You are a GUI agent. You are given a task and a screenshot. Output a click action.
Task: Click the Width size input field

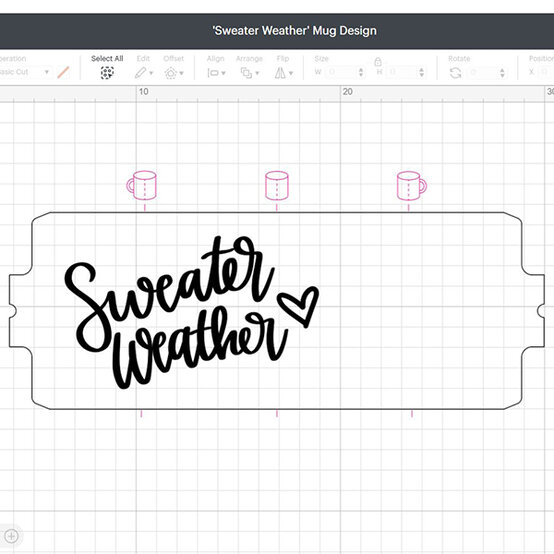(x=341, y=72)
